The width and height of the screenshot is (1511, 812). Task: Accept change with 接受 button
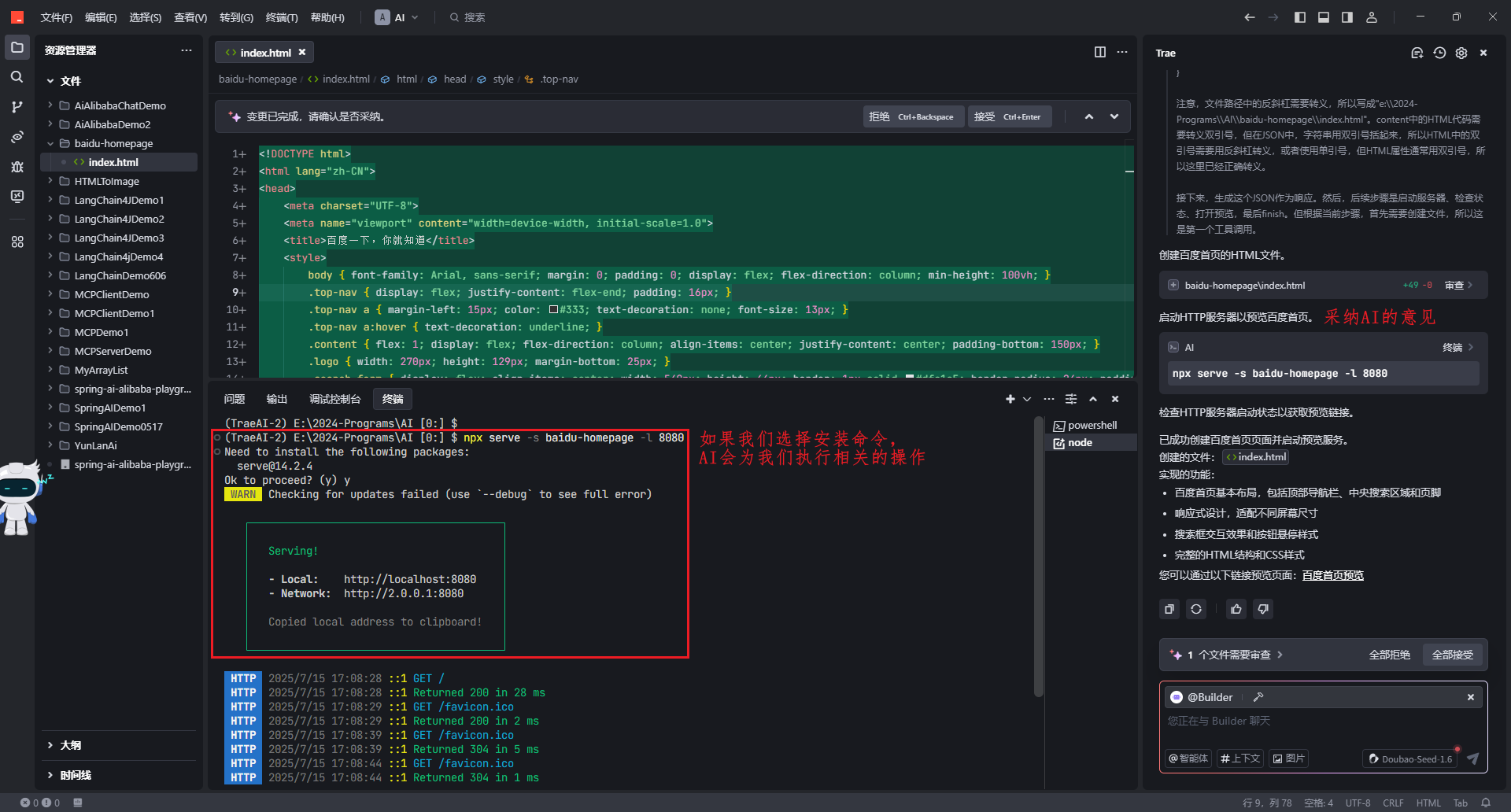tap(1008, 116)
